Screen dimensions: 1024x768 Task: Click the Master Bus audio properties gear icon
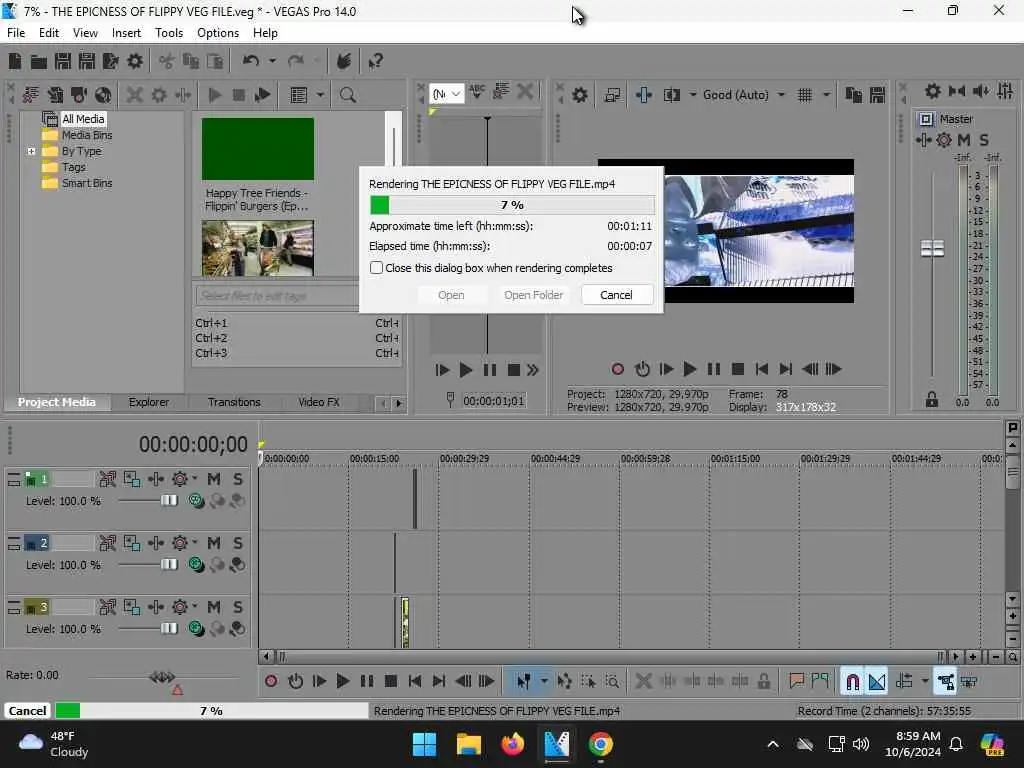[933, 91]
